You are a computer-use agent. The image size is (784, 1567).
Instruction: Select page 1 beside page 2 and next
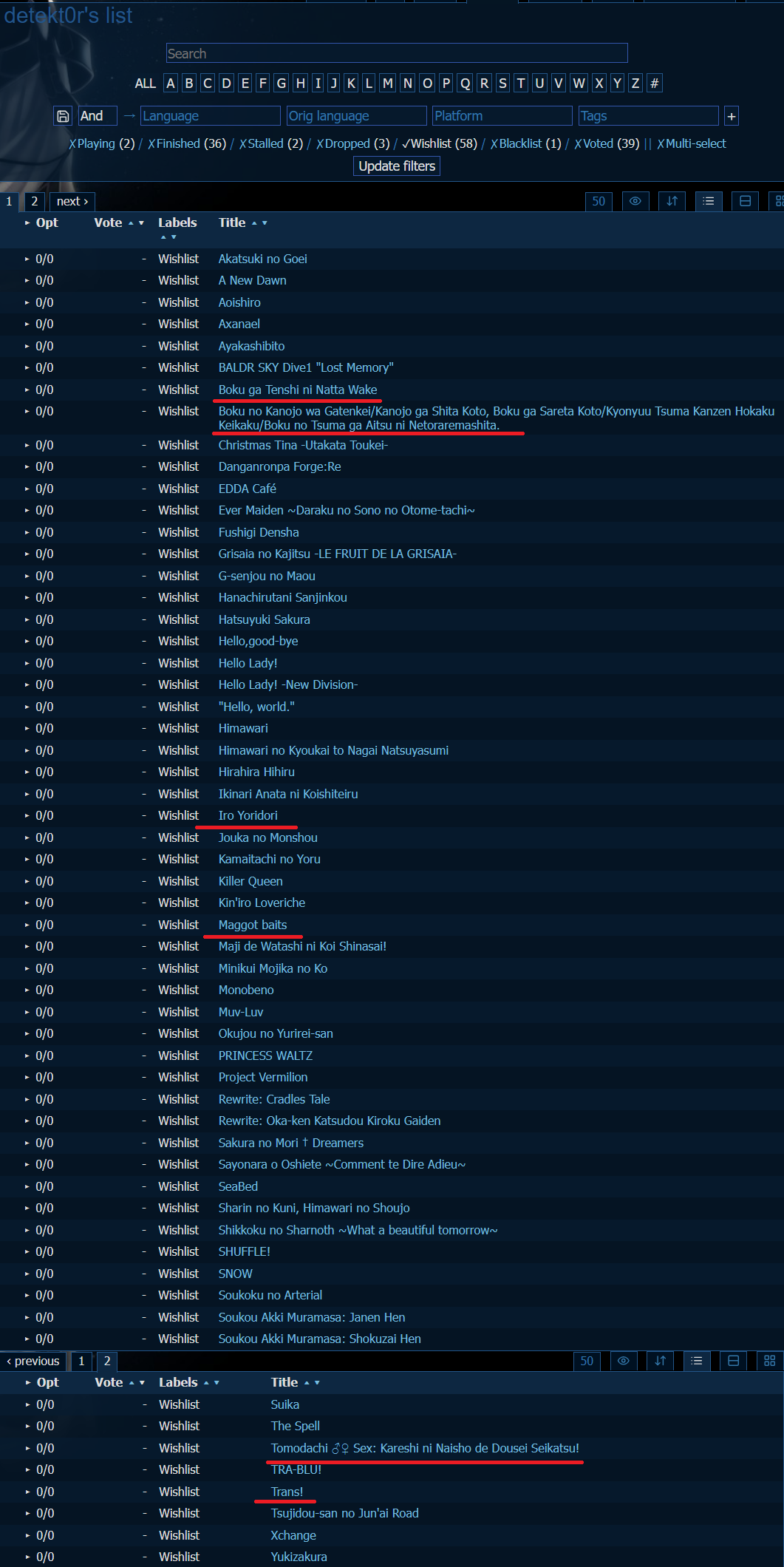9,201
